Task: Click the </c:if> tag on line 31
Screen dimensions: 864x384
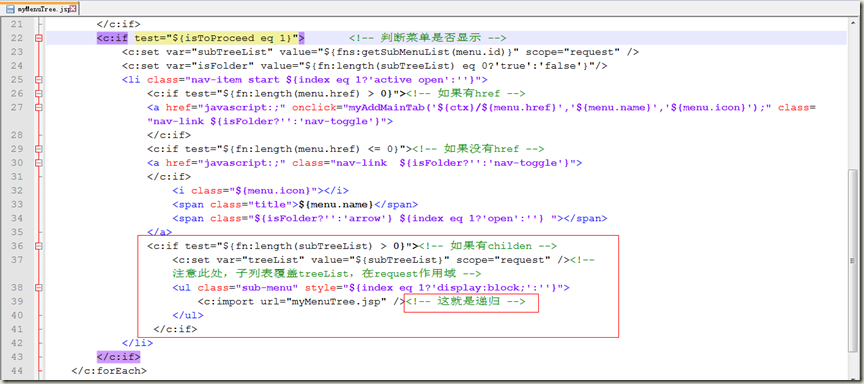Action: [x=169, y=177]
